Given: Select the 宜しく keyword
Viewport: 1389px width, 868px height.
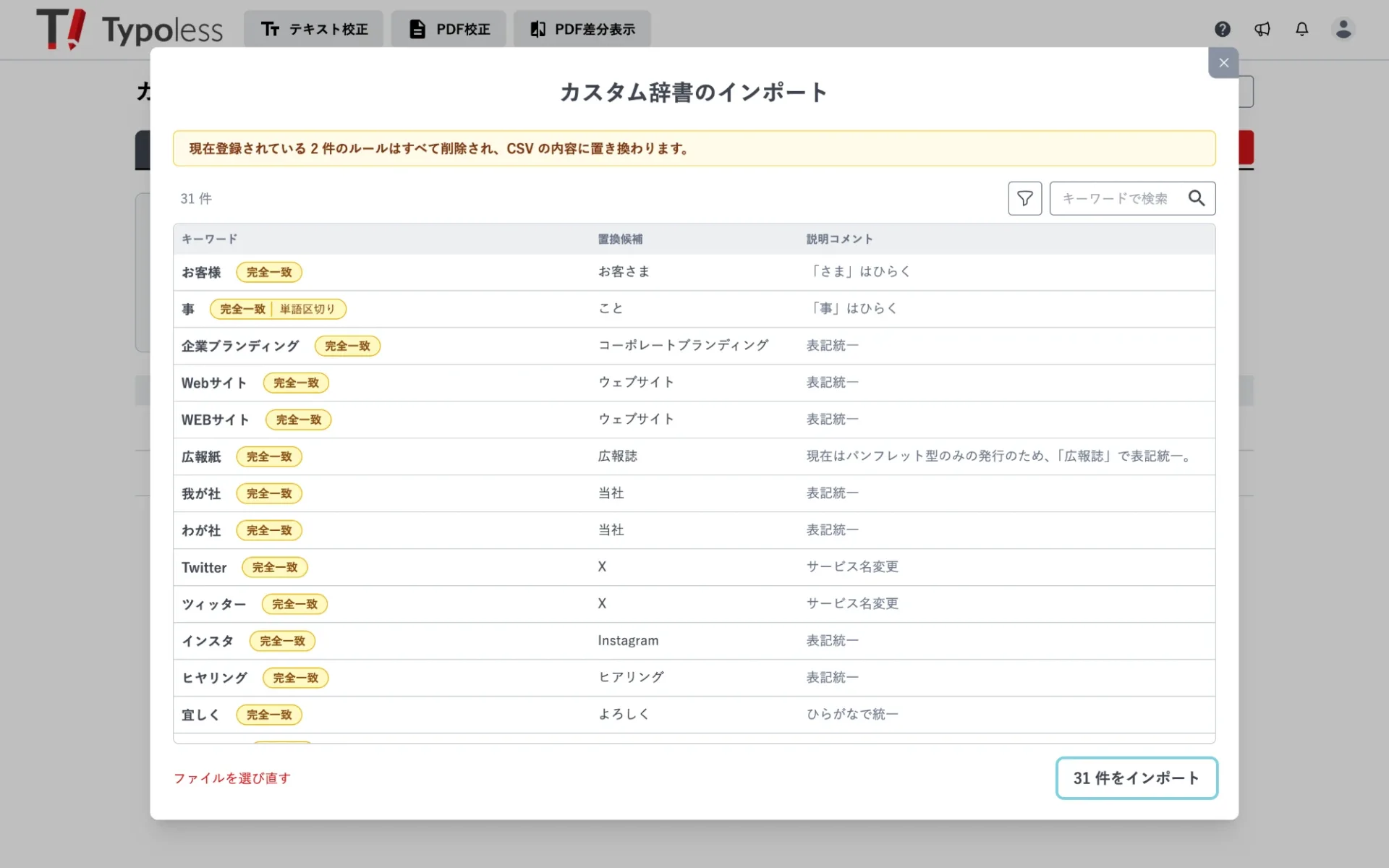Looking at the screenshot, I should (201, 715).
